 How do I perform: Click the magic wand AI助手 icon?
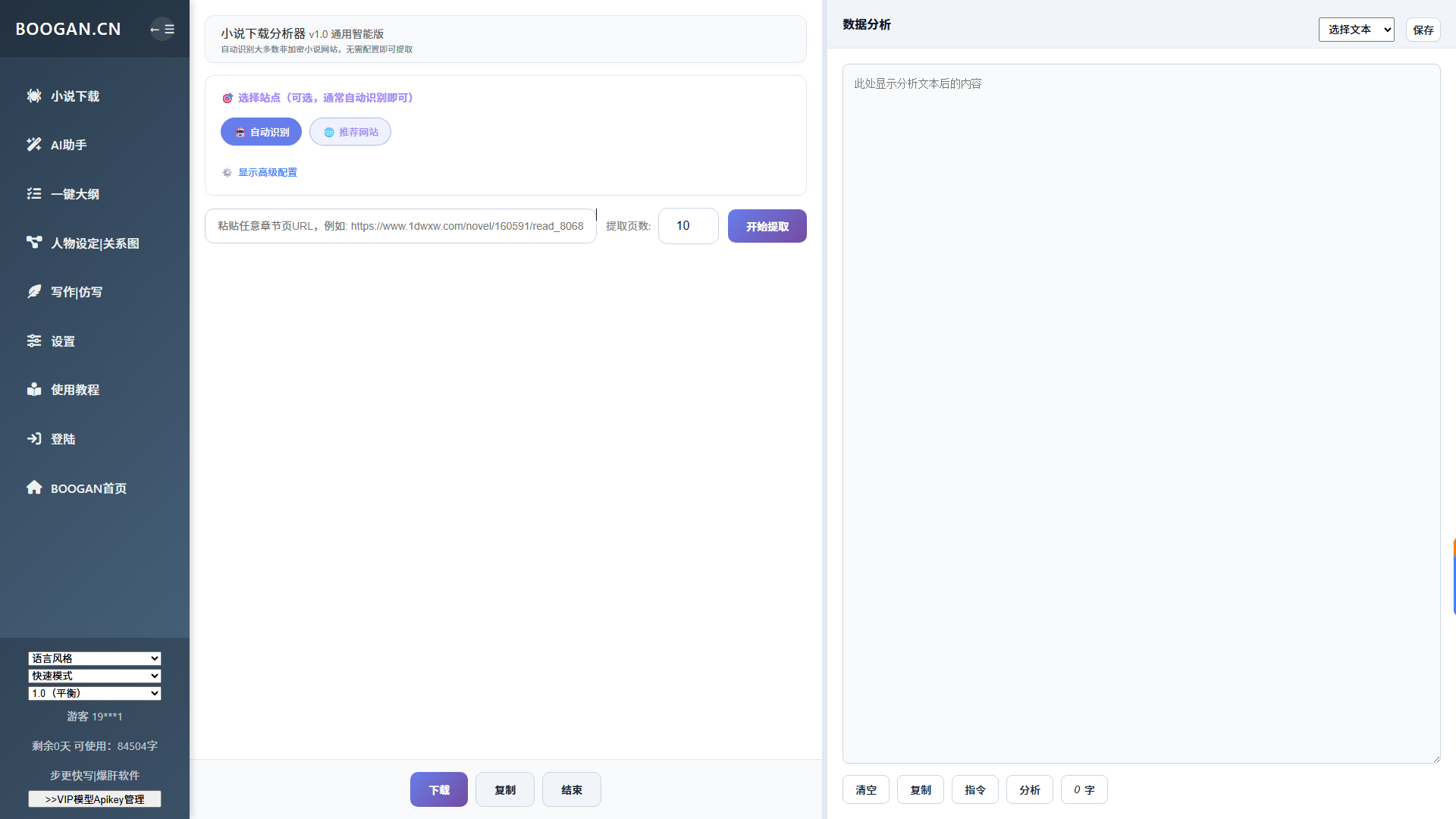point(34,144)
